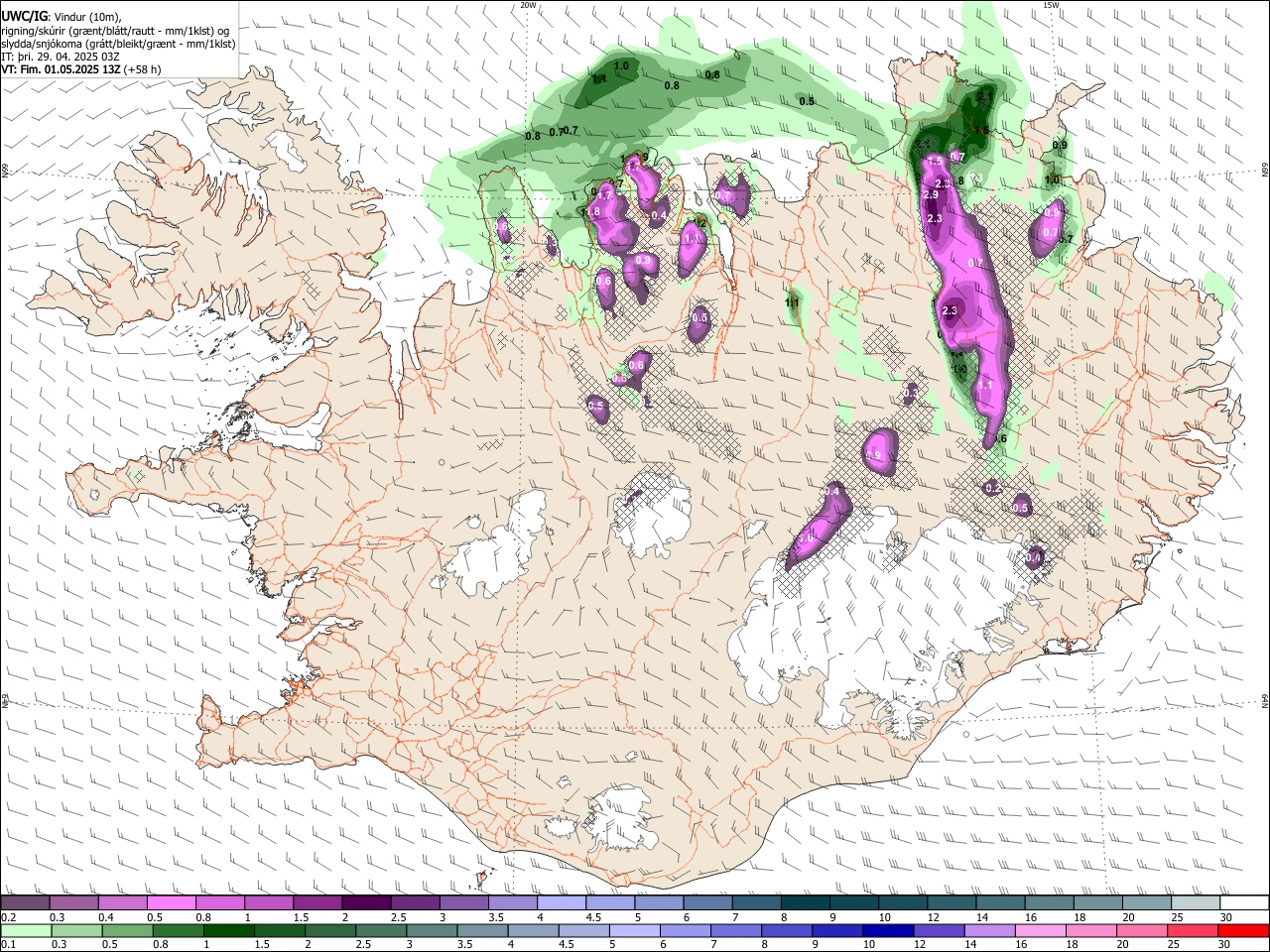Click the 15W longitude label at the top edge
The width and height of the screenshot is (1270, 952).
tap(1051, 5)
